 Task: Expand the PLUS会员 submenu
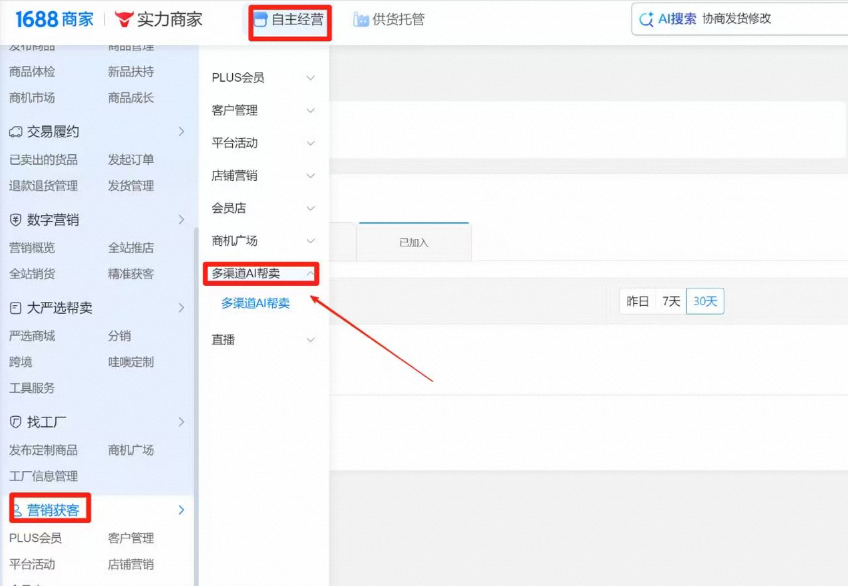click(310, 78)
